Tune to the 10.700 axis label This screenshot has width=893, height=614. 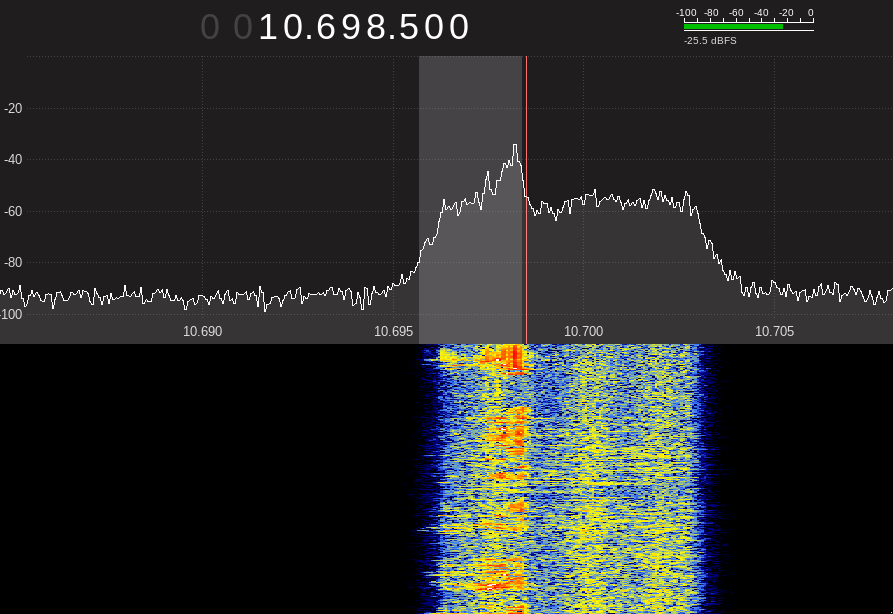click(584, 331)
